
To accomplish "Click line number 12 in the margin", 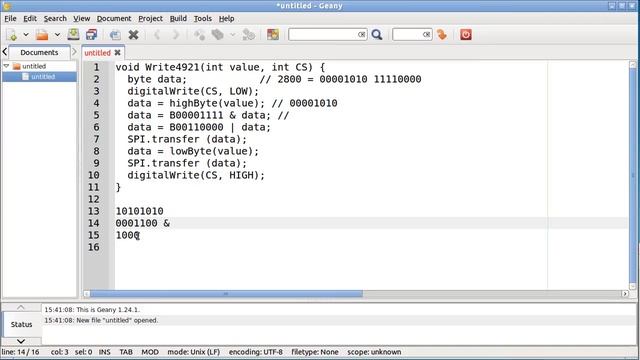I will click(x=93, y=199).
